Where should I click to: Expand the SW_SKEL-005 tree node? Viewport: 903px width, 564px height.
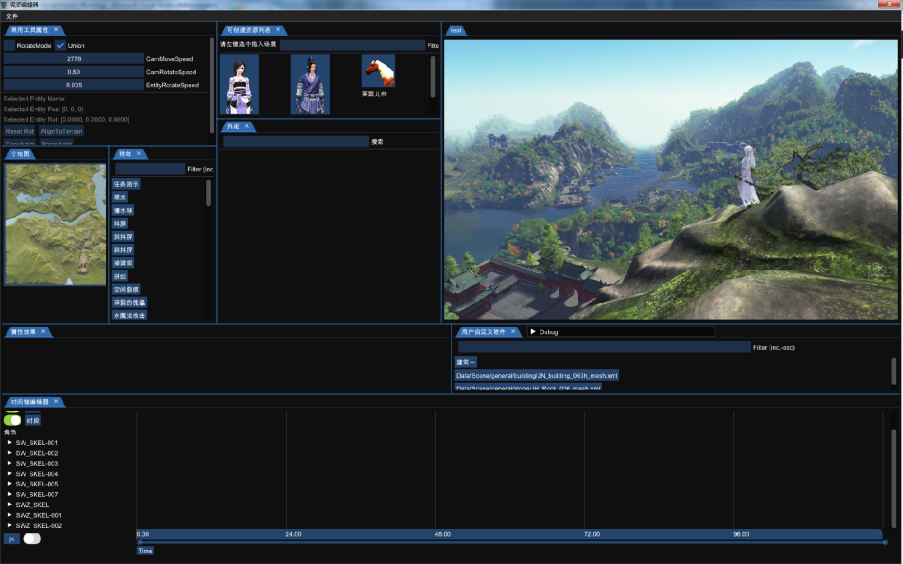click(x=10, y=484)
